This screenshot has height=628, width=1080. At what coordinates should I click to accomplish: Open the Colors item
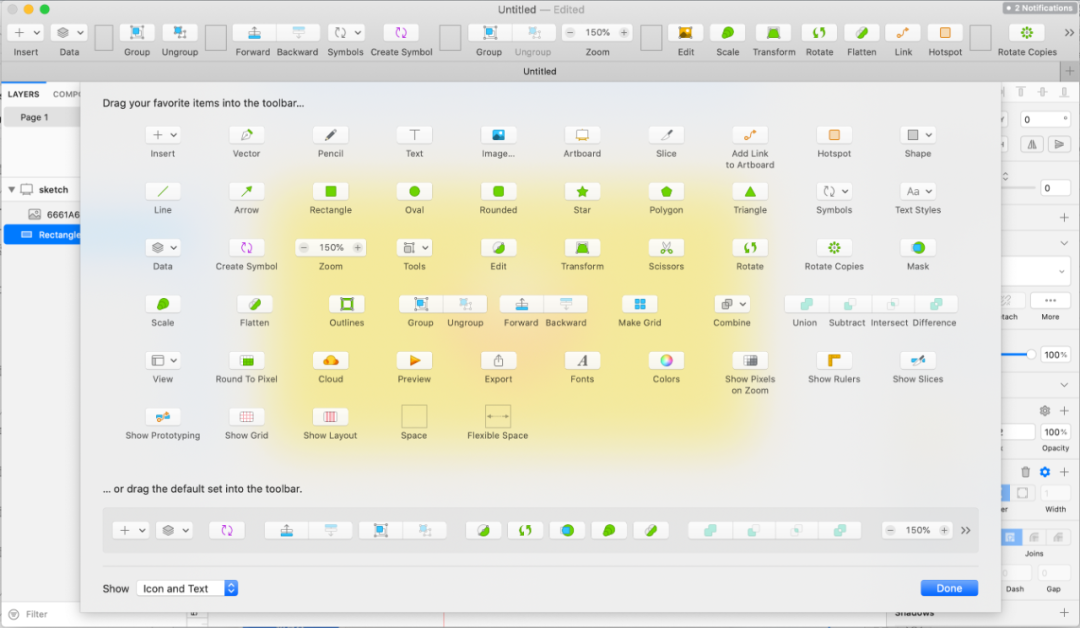point(666,361)
